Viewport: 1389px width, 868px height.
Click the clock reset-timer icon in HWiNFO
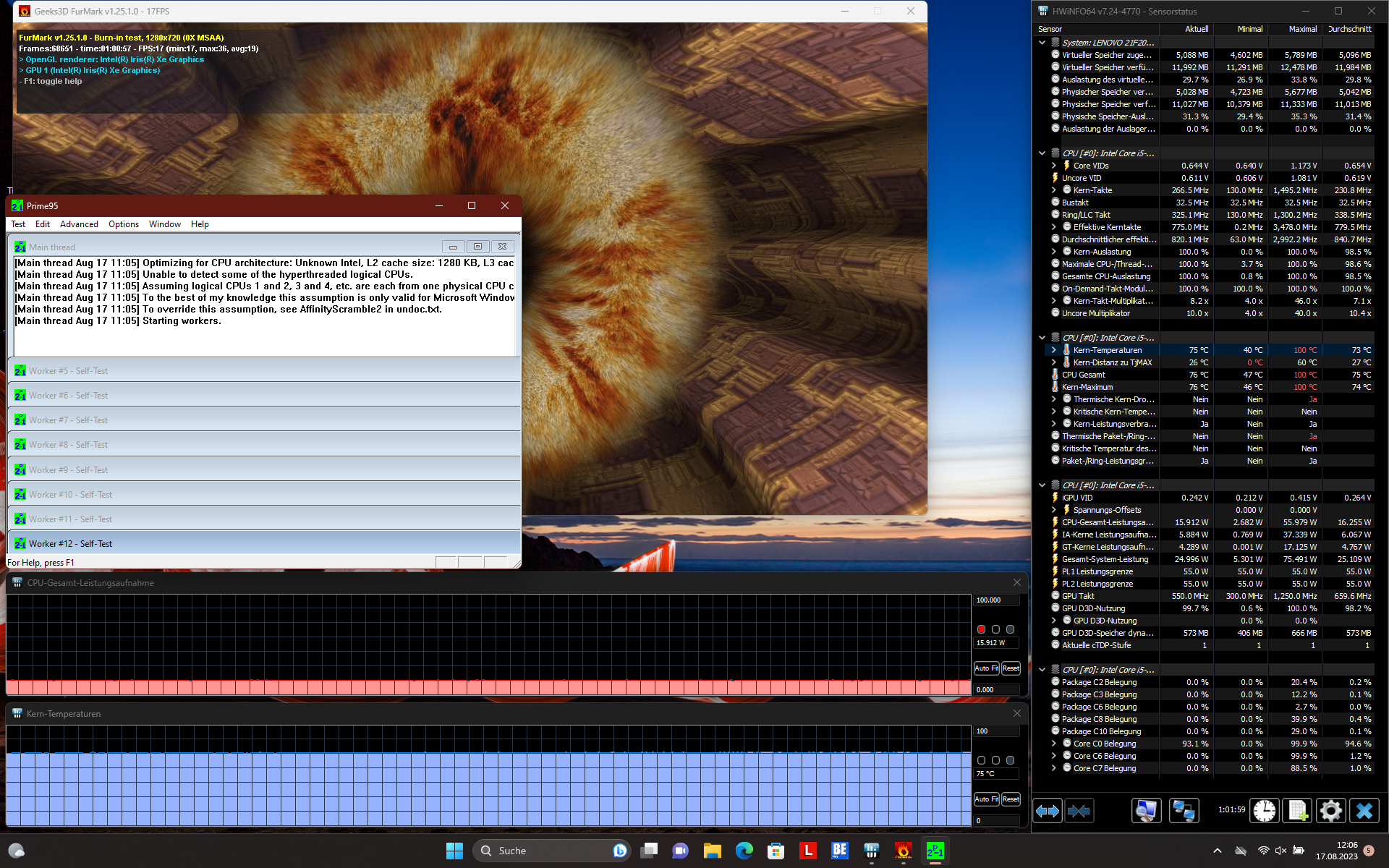pos(1265,811)
